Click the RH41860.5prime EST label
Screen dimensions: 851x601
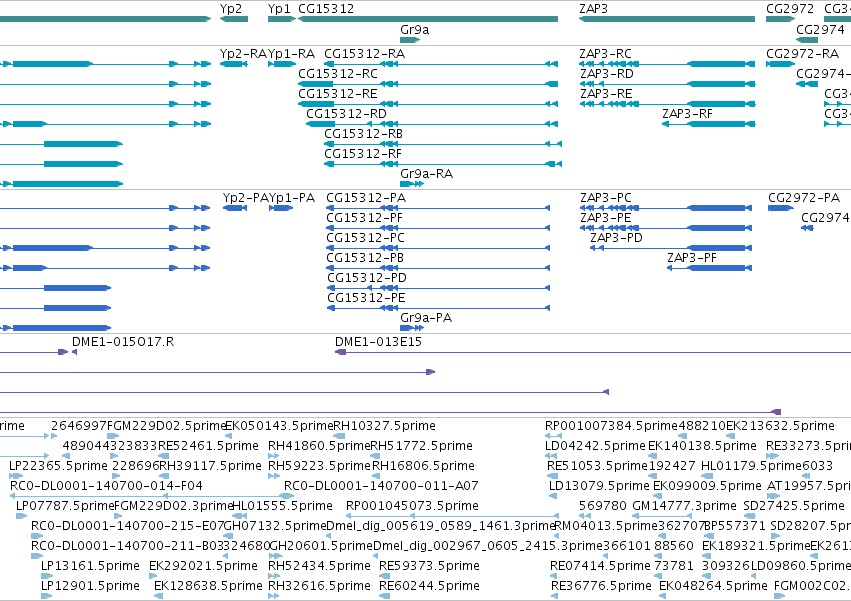[x=319, y=446]
